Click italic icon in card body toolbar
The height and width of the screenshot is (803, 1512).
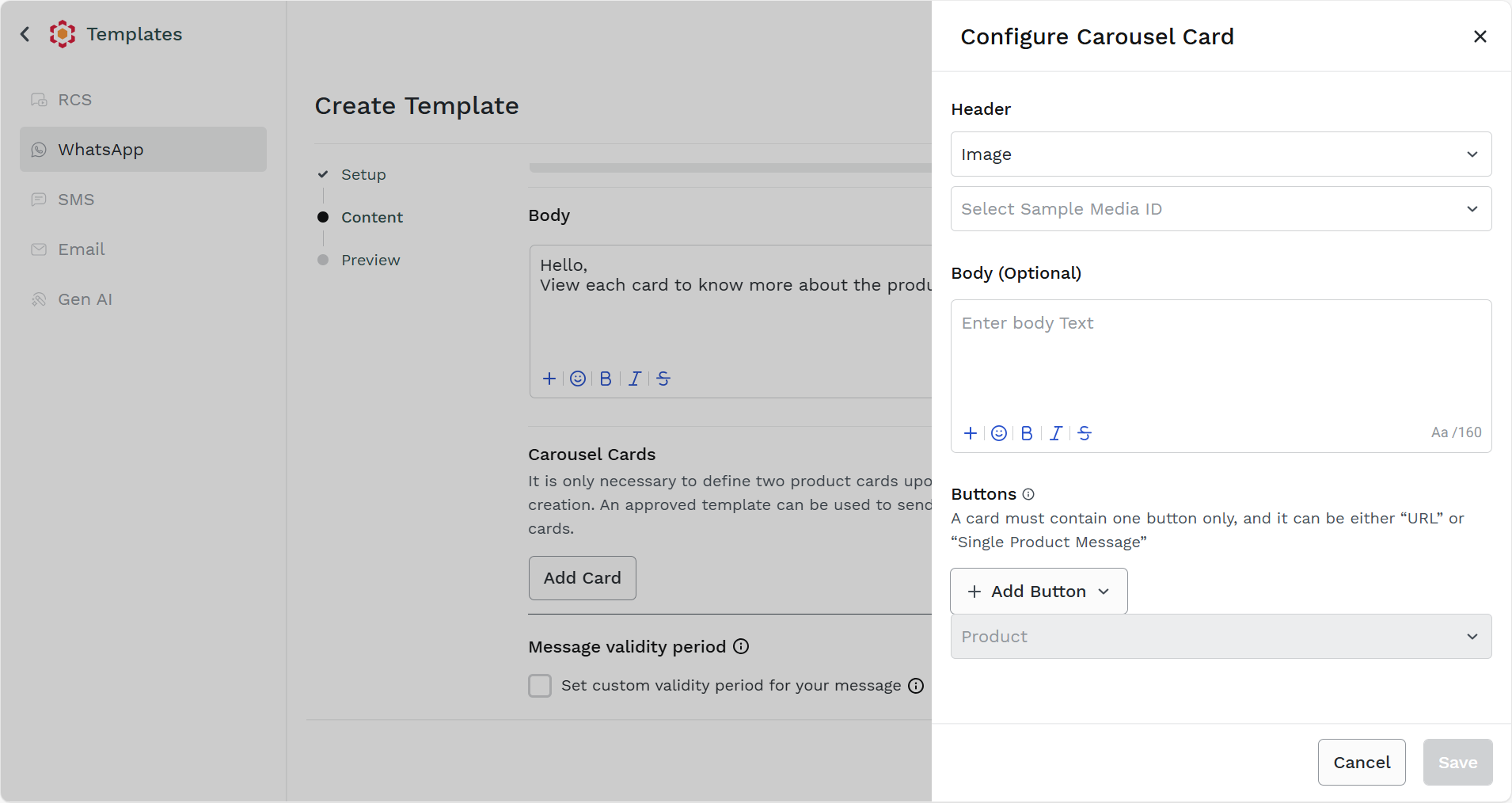point(1056,433)
